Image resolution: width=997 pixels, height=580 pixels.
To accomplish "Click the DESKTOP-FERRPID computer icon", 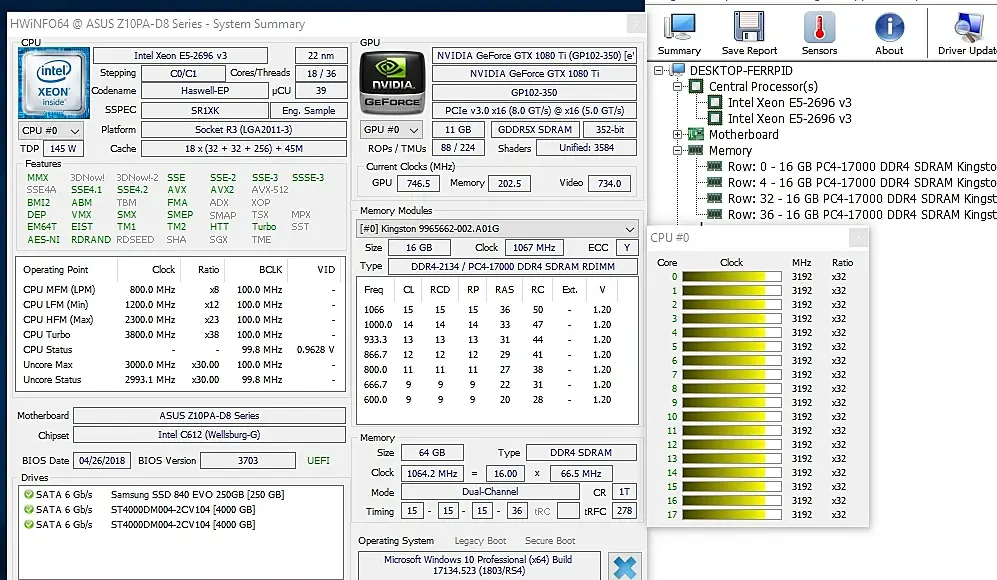I will tap(678, 71).
